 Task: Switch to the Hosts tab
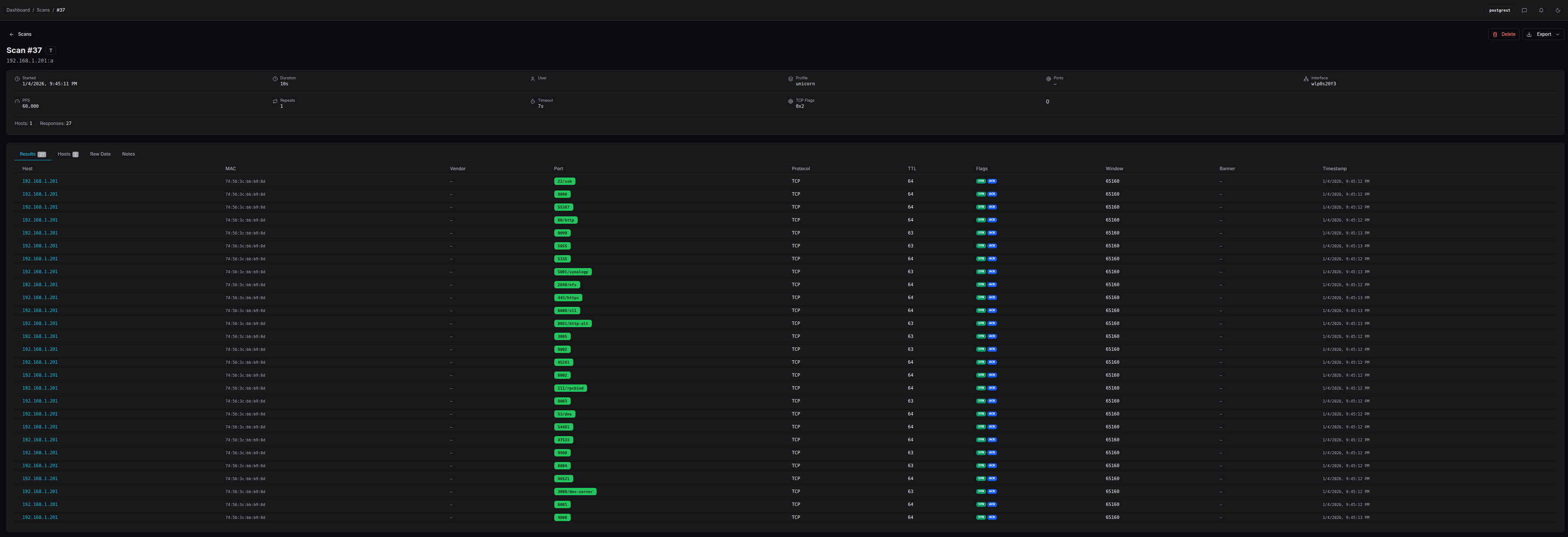[68, 154]
